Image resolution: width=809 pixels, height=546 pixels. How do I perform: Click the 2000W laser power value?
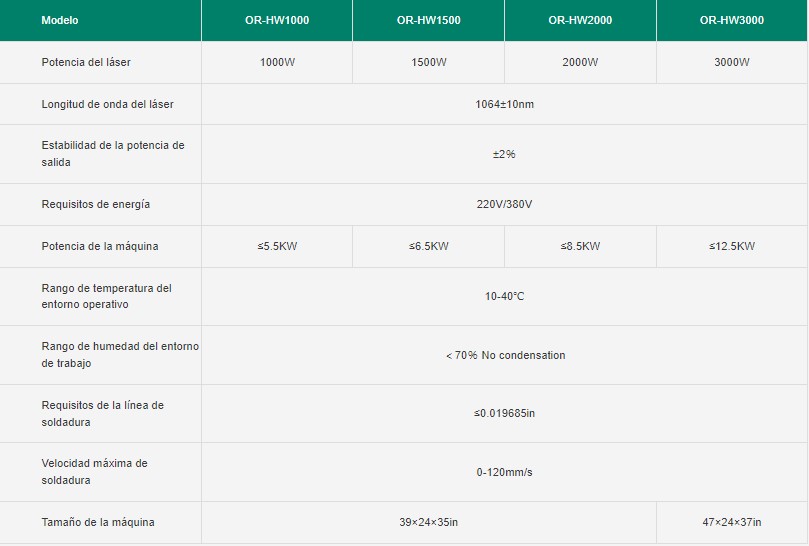[x=580, y=62]
